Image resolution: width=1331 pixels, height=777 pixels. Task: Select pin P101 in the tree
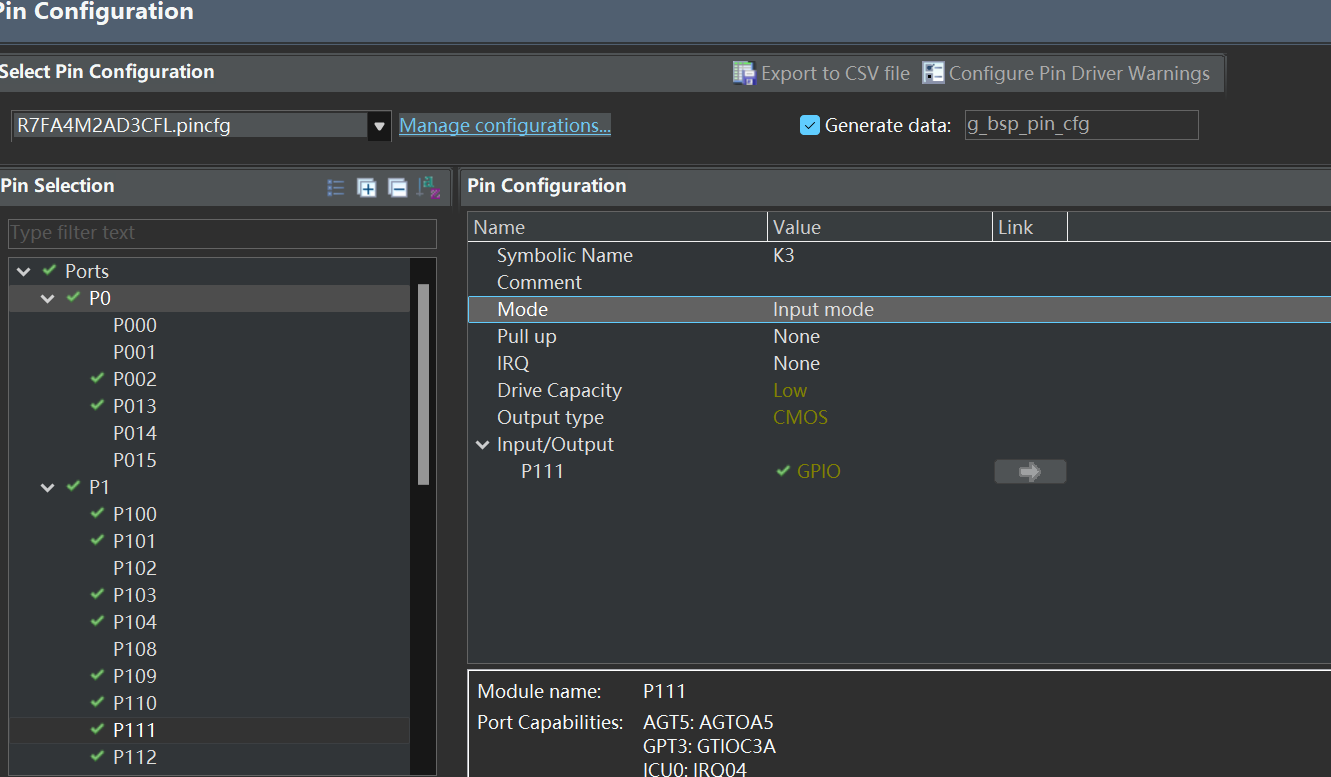pos(134,541)
